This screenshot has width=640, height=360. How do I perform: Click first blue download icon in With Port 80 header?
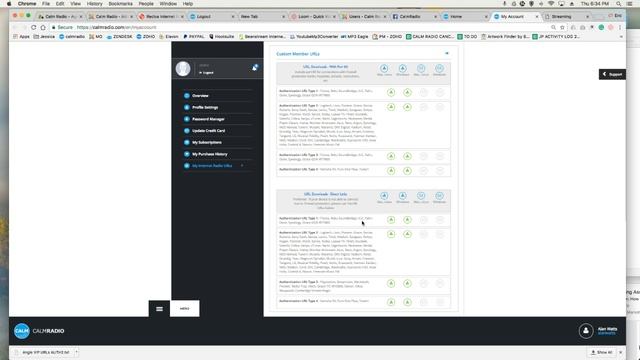tap(384, 69)
